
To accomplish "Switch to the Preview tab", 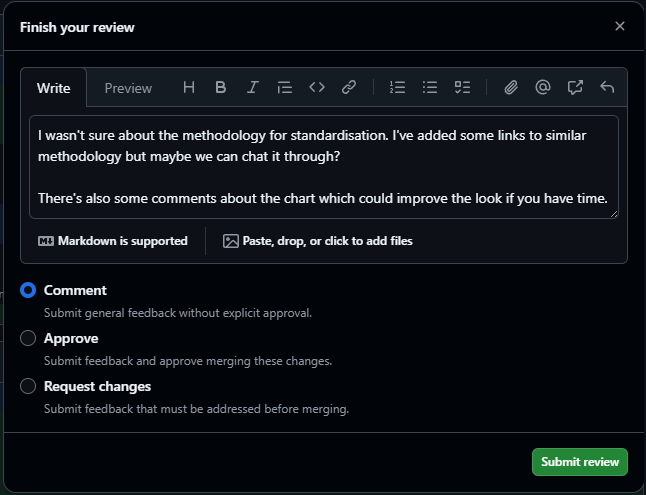I will (x=128, y=88).
